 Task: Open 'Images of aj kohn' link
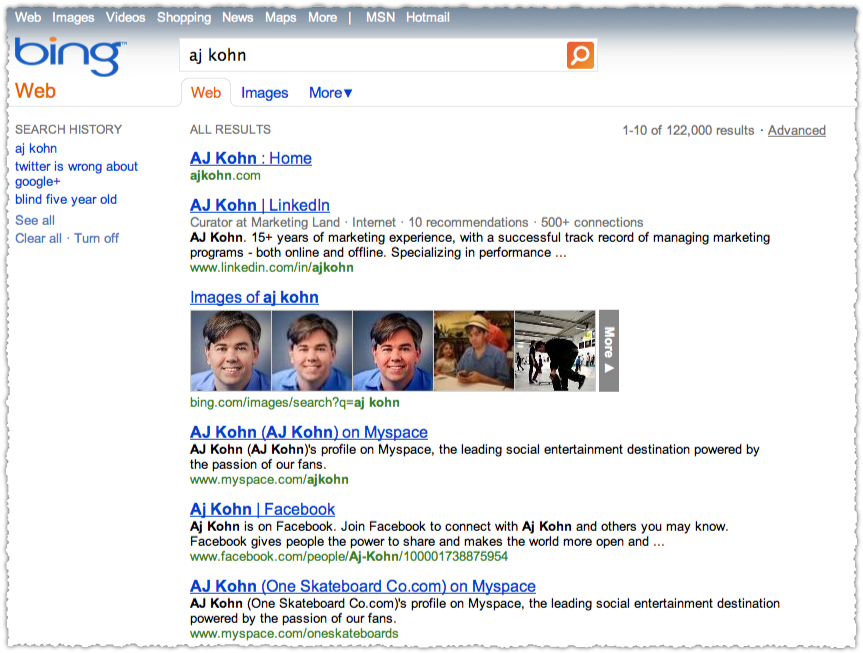click(254, 297)
